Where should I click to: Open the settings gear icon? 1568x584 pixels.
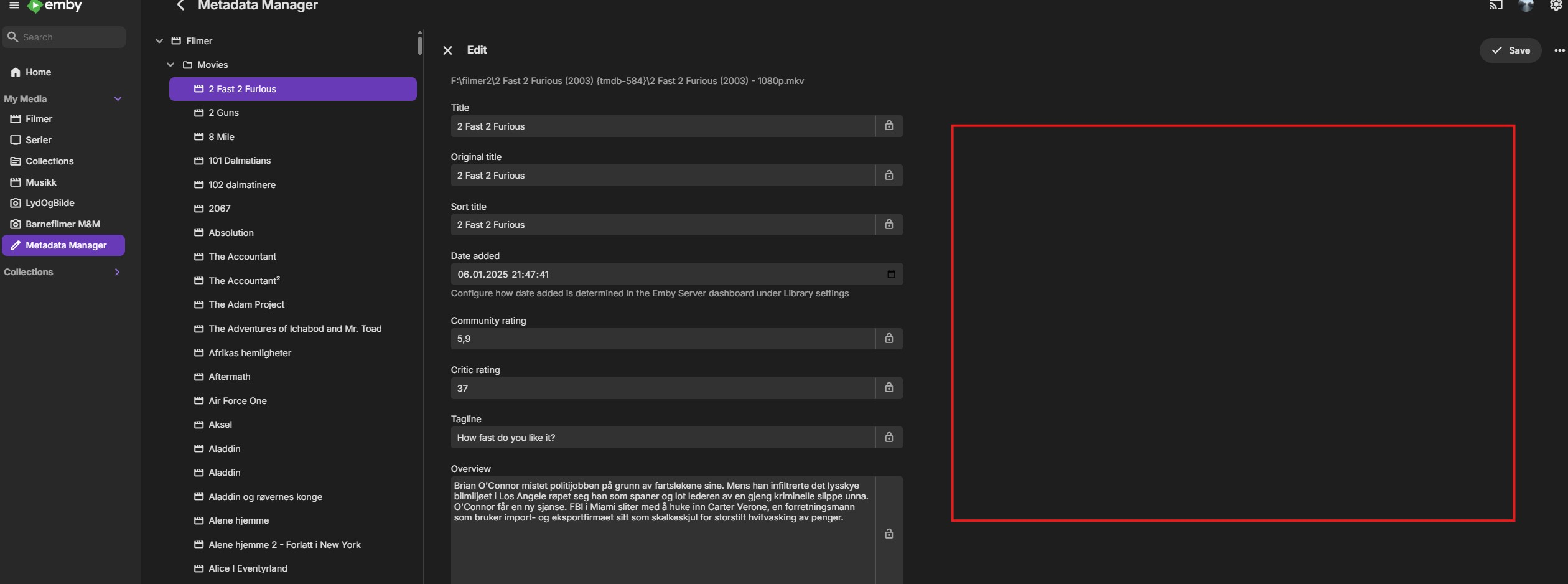[1556, 6]
